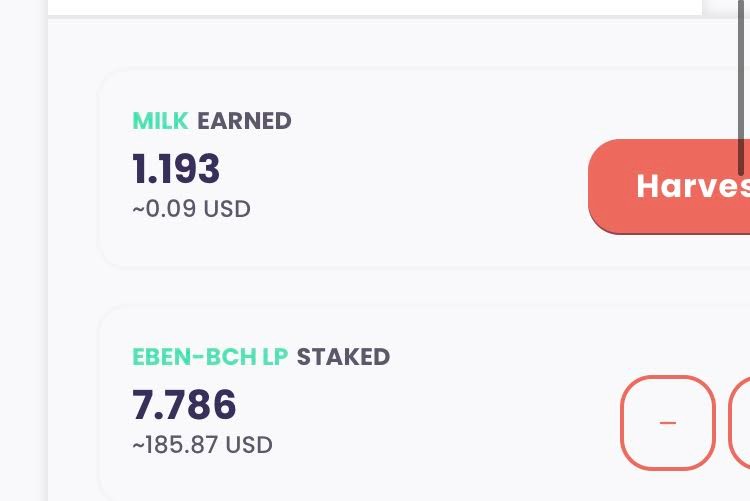Viewport: 750px width, 501px height.
Task: Click the green MILK token label
Action: pos(160,121)
